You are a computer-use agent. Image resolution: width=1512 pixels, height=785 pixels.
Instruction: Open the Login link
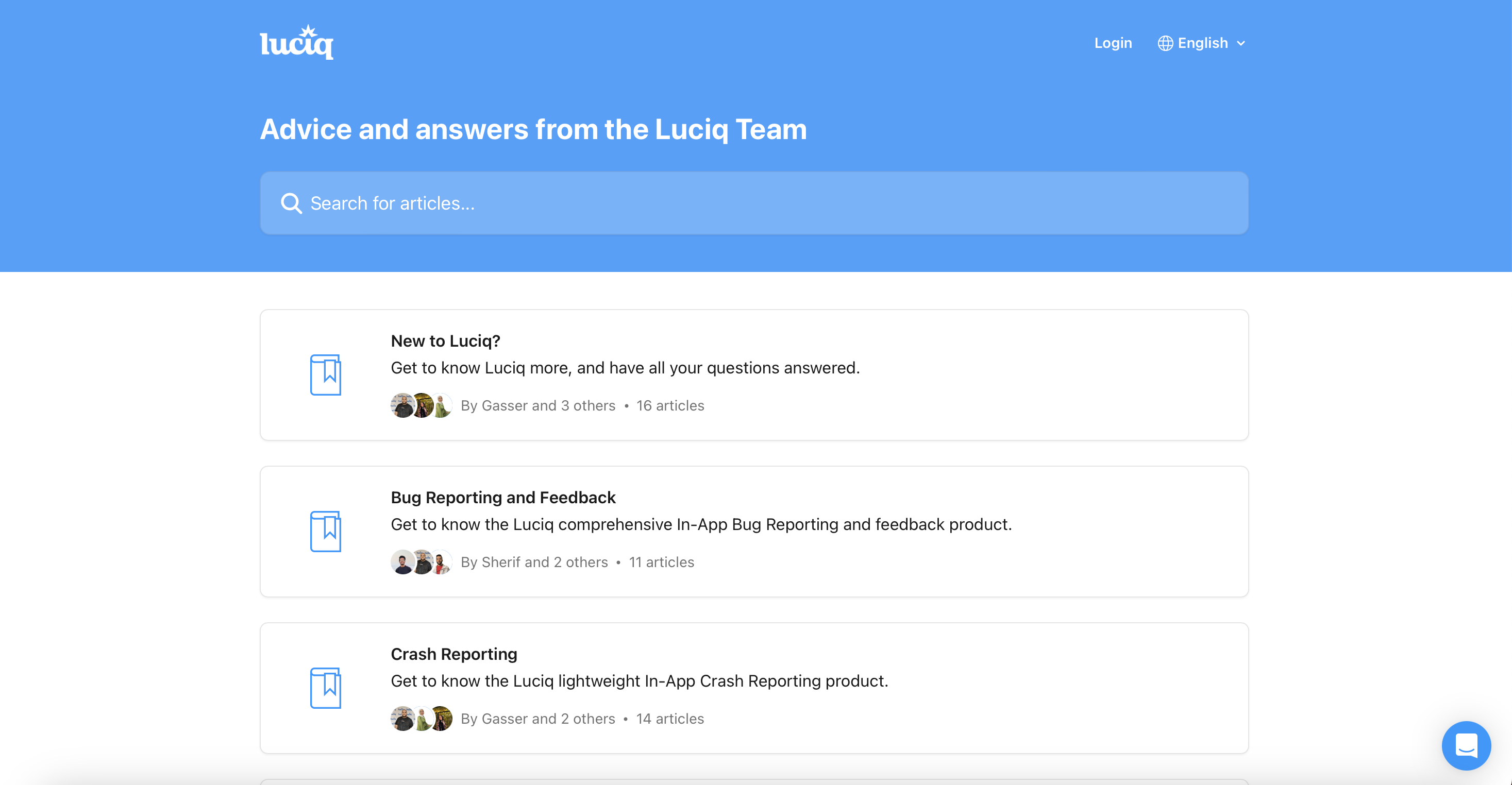pos(1113,43)
